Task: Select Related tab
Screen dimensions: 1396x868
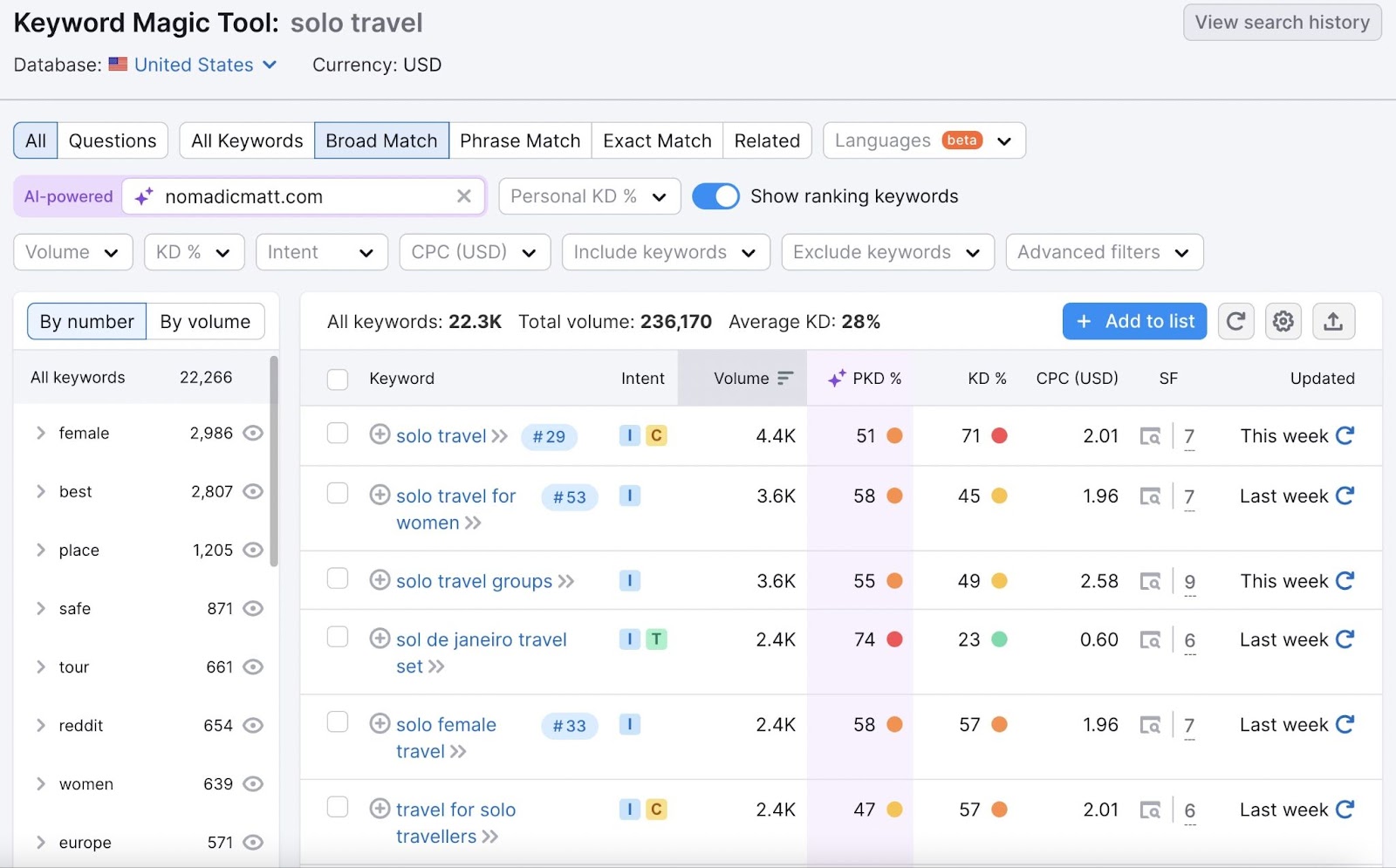Action: (x=767, y=140)
